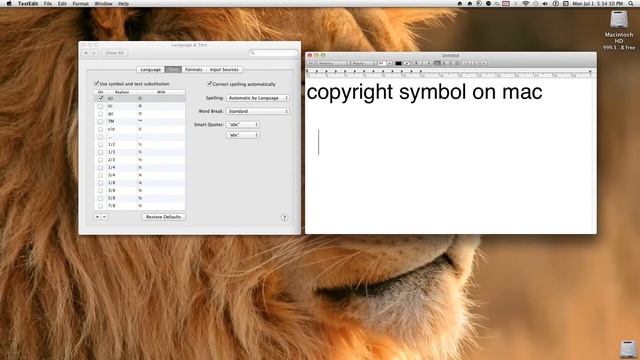
Task: Enable the c/o substitution checkbox
Action: pos(100,129)
